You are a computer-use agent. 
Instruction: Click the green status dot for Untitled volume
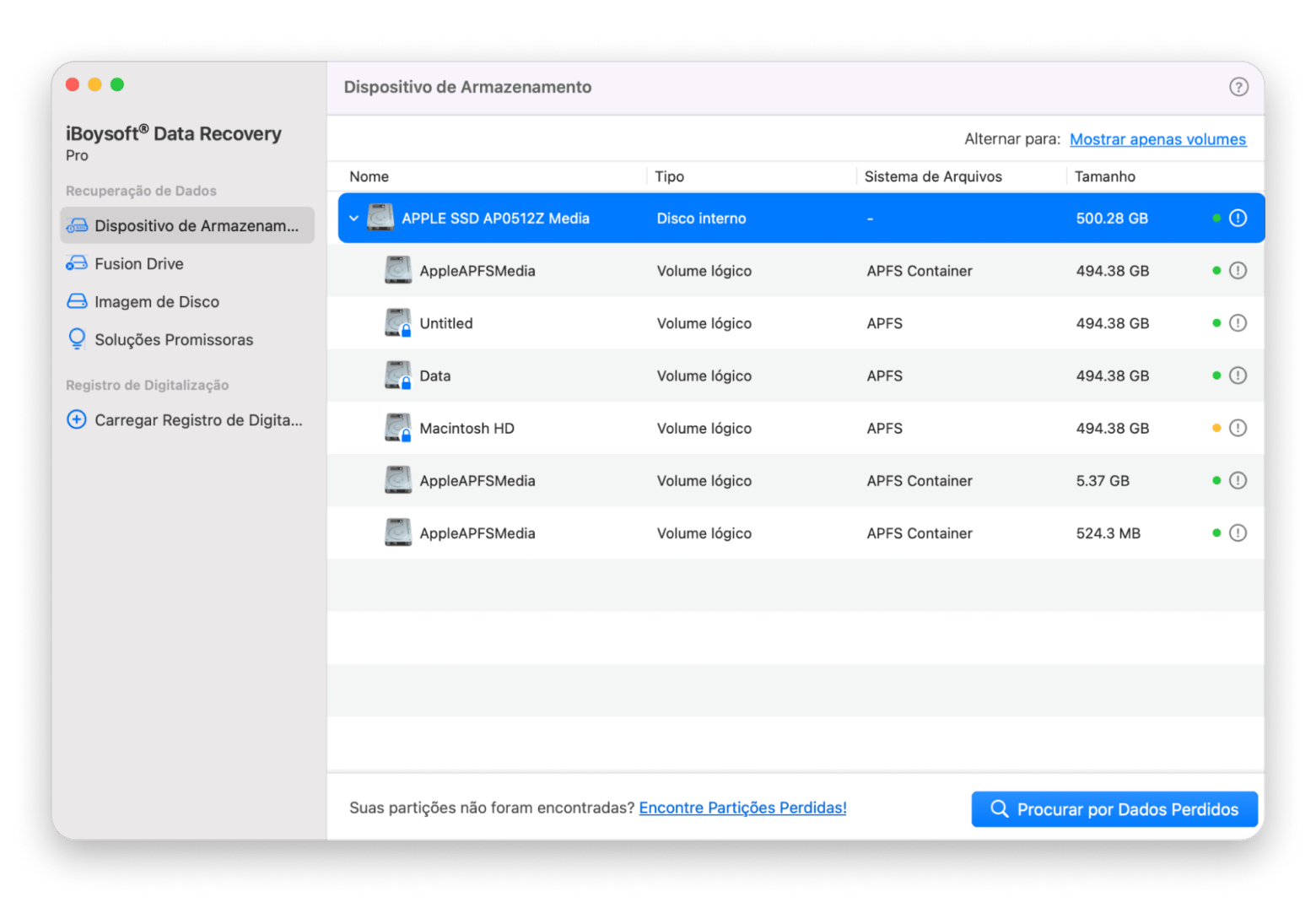[x=1216, y=323]
